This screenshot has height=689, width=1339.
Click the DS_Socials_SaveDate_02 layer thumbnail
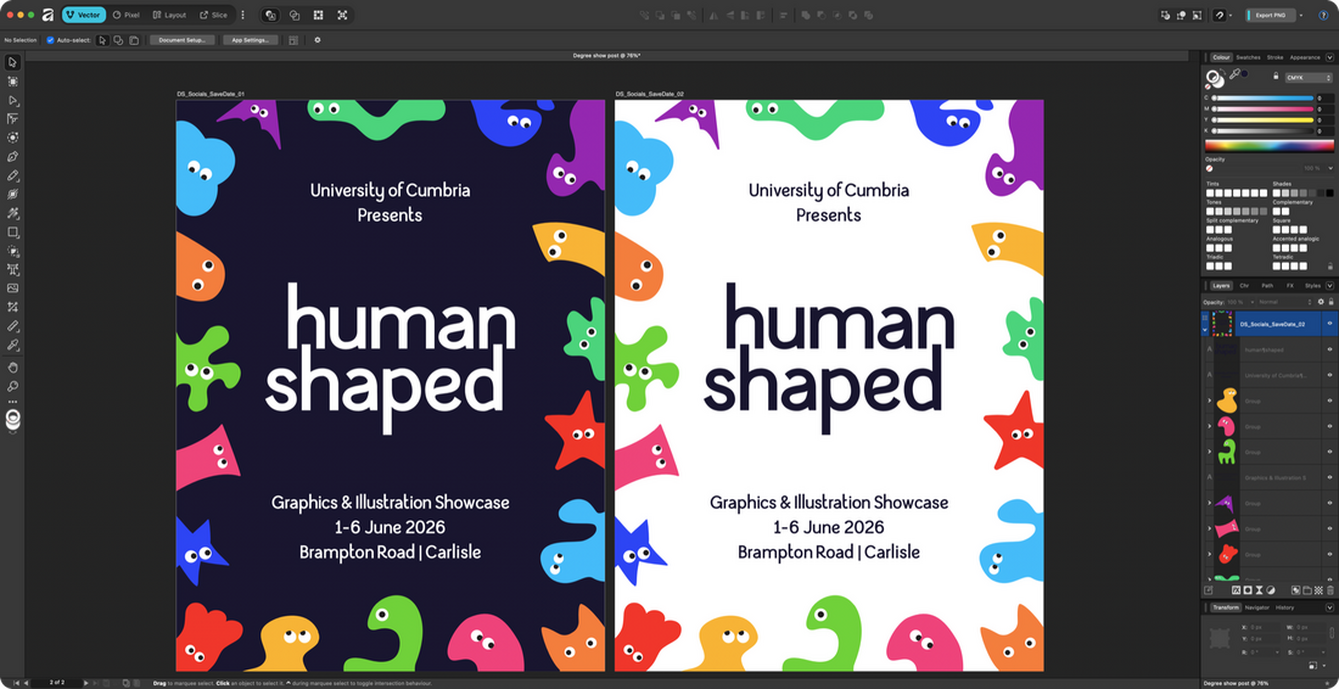point(1222,324)
